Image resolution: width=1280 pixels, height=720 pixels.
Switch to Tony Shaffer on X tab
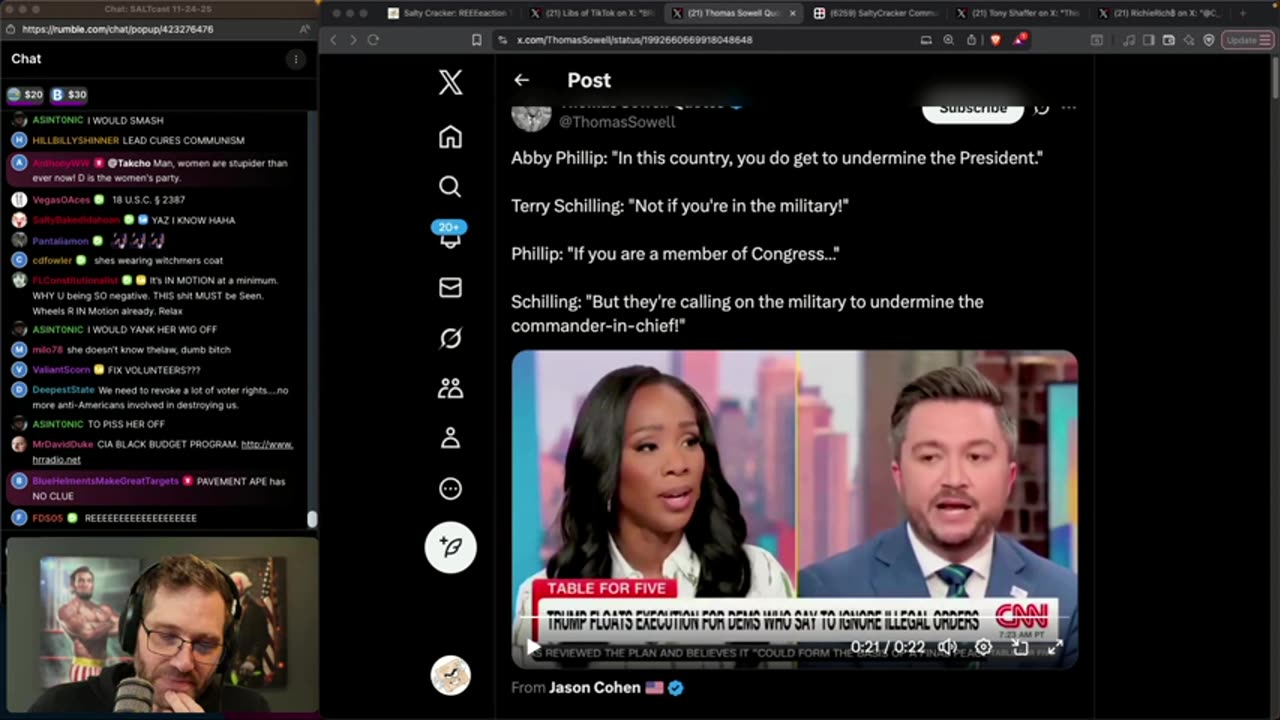[1017, 13]
